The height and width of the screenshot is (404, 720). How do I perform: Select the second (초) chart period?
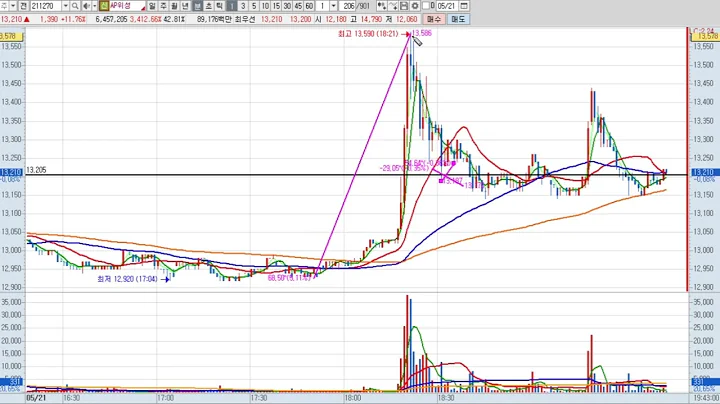pyautogui.click(x=208, y=6)
